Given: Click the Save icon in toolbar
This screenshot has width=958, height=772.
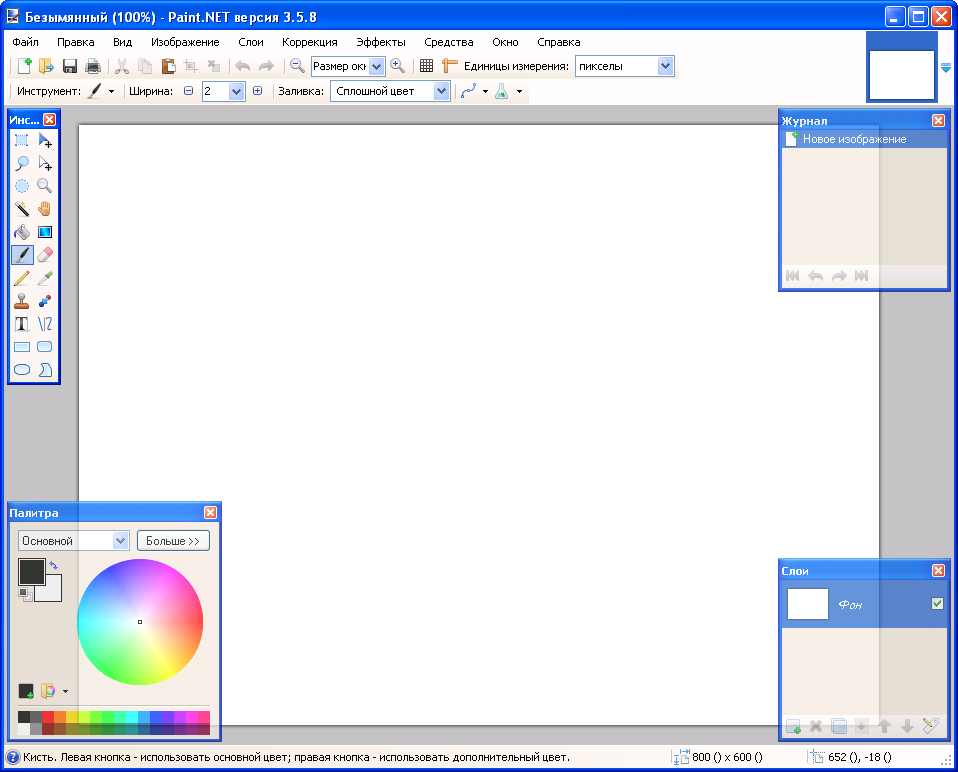Looking at the screenshot, I should tap(70, 67).
